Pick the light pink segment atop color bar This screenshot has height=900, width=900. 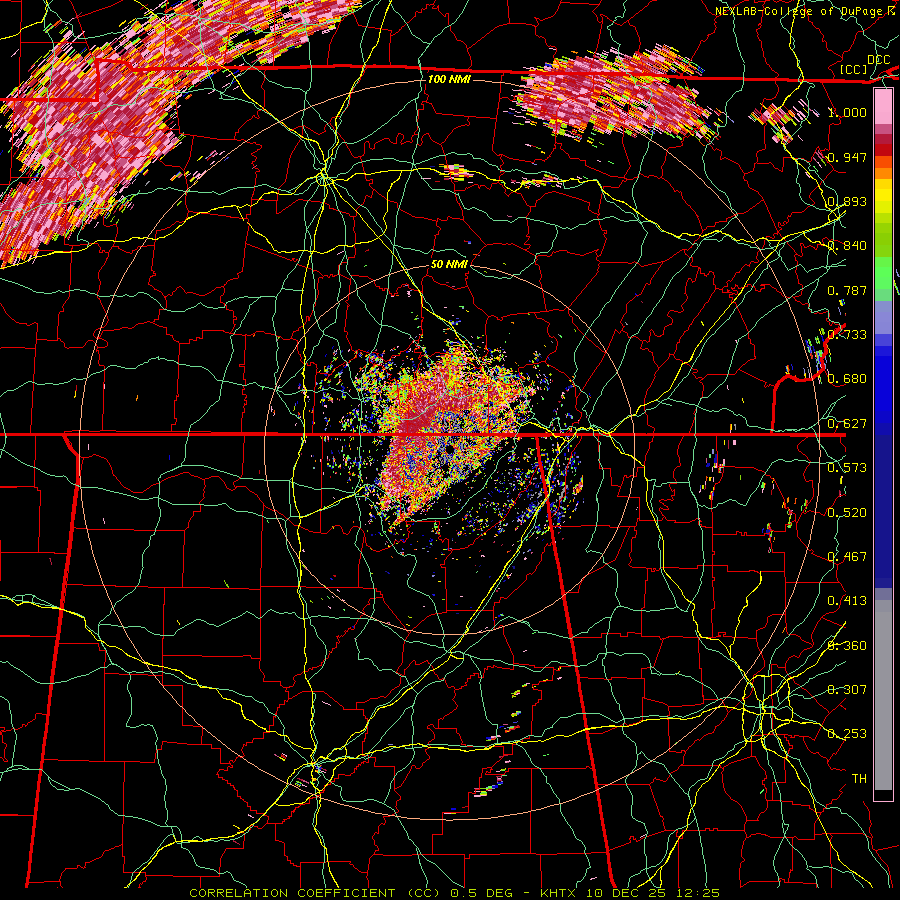[x=883, y=106]
